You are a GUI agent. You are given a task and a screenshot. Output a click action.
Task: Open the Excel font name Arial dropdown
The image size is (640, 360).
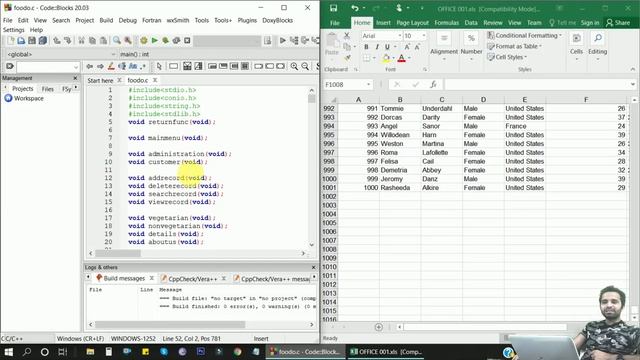pyautogui.click(x=400, y=36)
